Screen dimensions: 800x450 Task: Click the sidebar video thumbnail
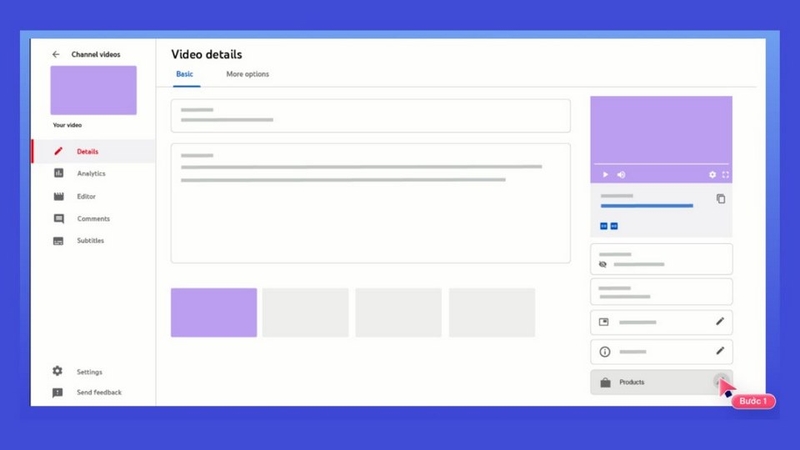point(93,90)
